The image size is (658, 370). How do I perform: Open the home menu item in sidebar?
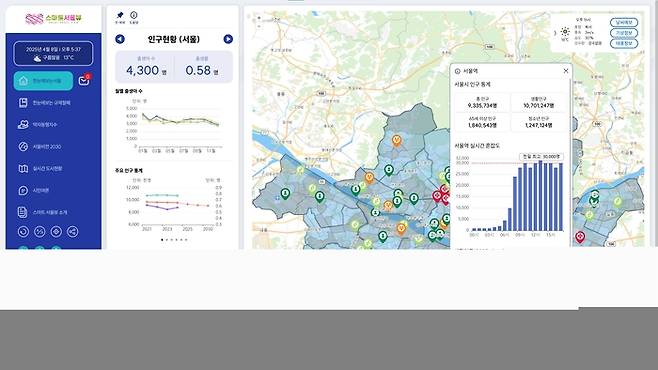pyautogui.click(x=43, y=81)
